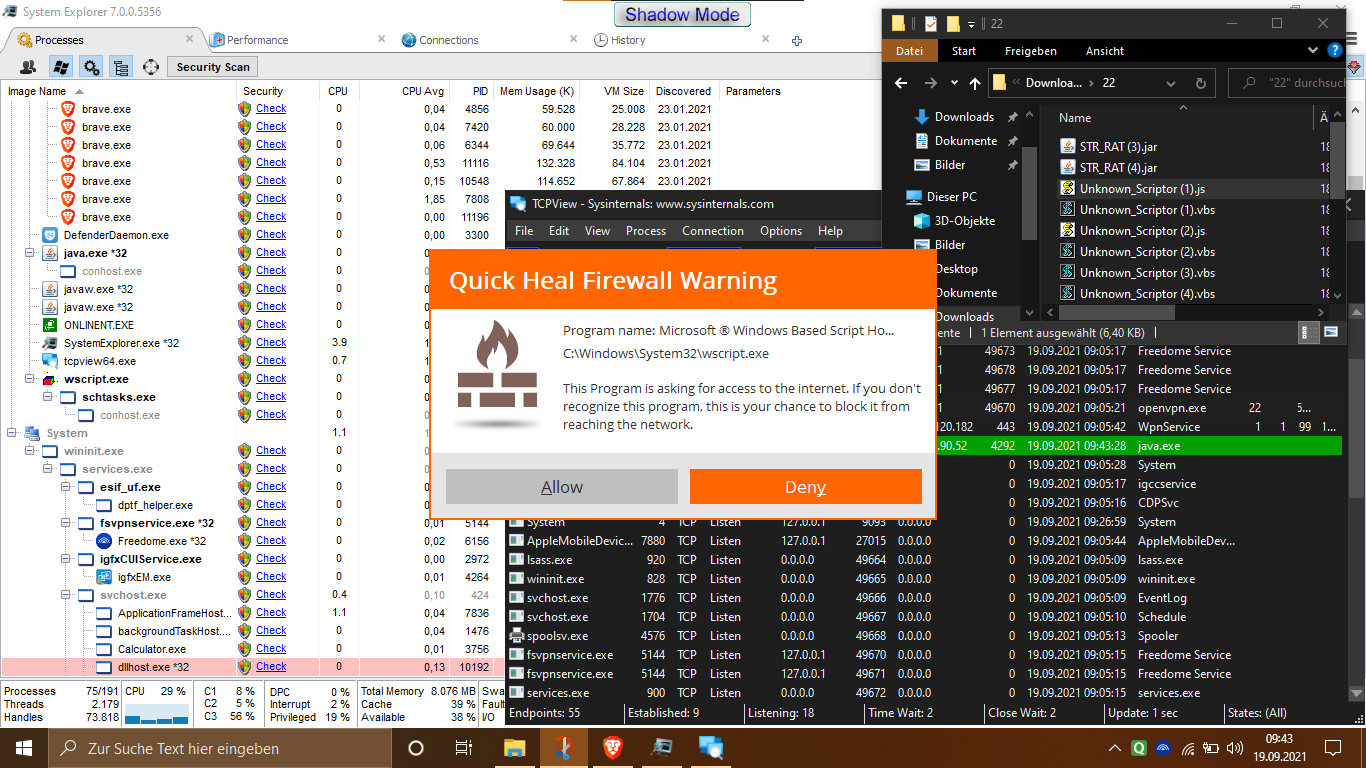Click the Windows taskbar search box
This screenshot has height=768, width=1366.
pos(219,748)
